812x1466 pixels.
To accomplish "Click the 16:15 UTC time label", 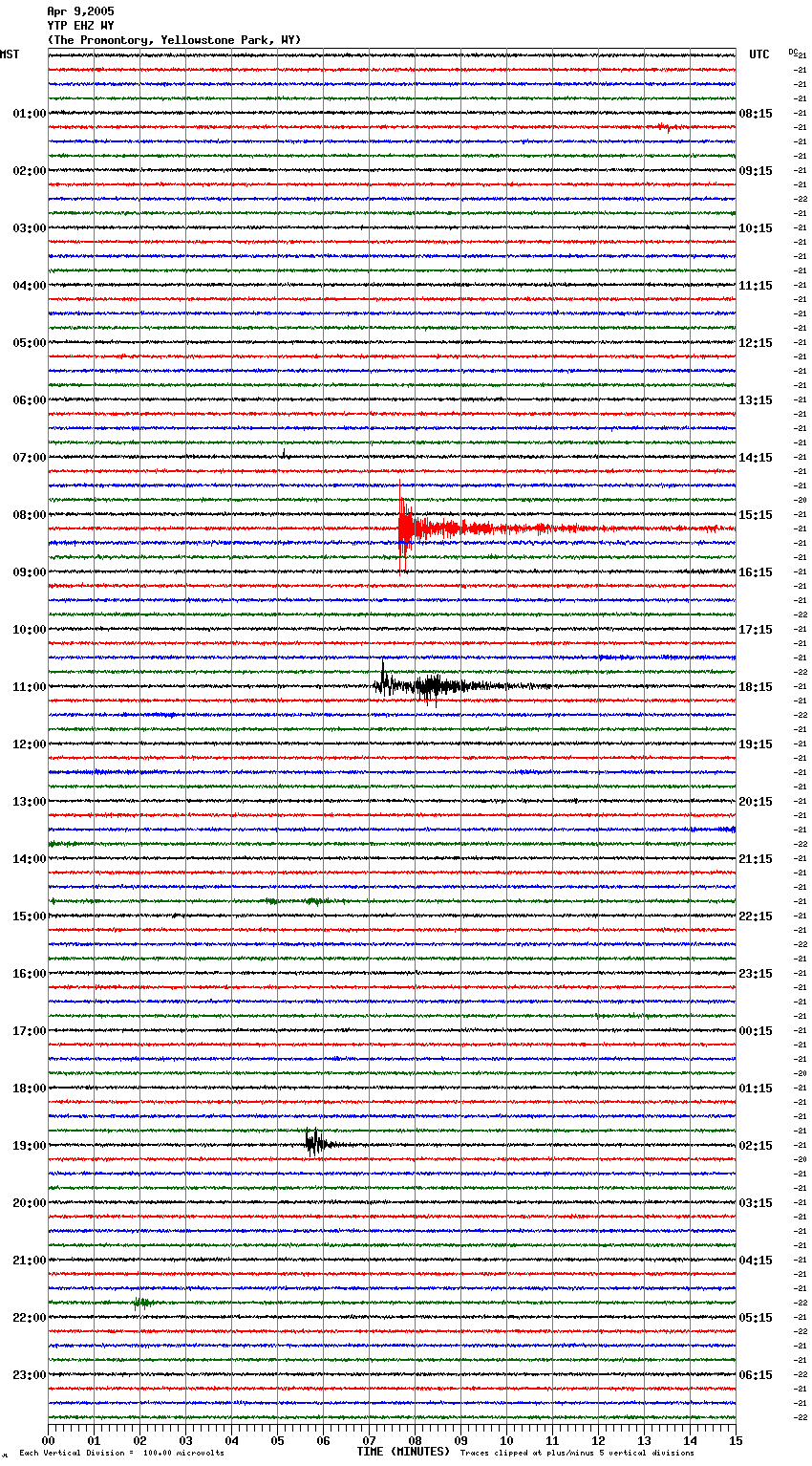I will [x=756, y=572].
